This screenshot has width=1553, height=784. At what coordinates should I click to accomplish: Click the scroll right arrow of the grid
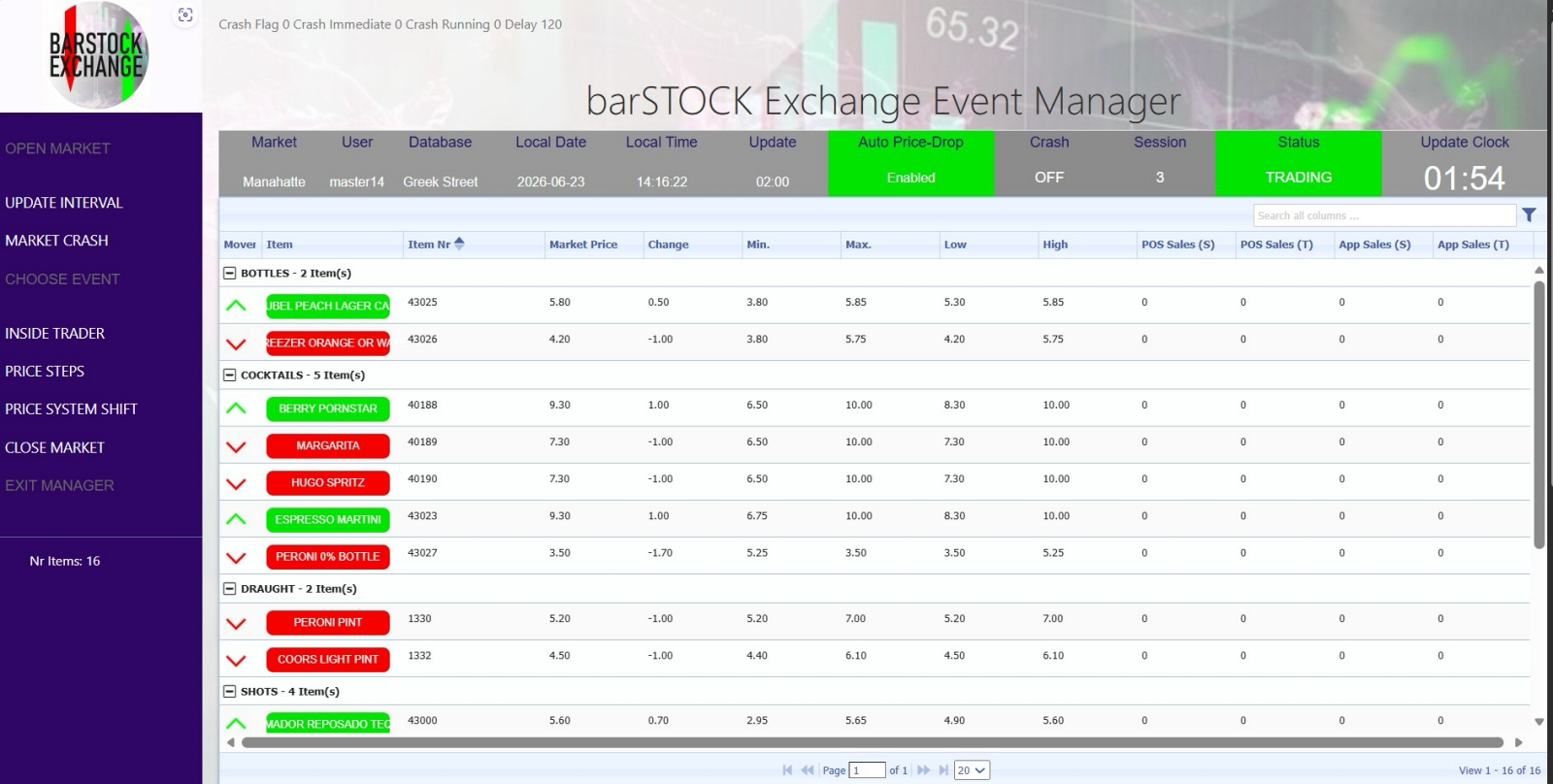pyautogui.click(x=1519, y=743)
